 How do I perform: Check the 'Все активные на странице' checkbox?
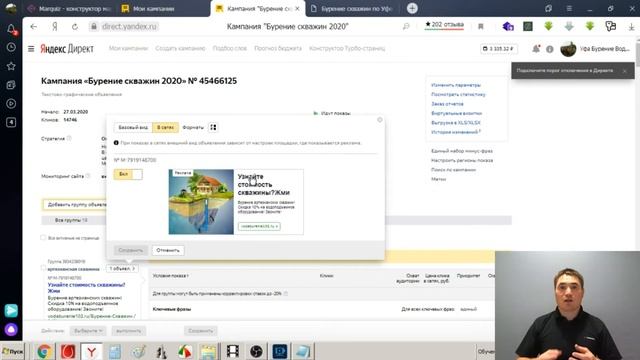tap(43, 238)
